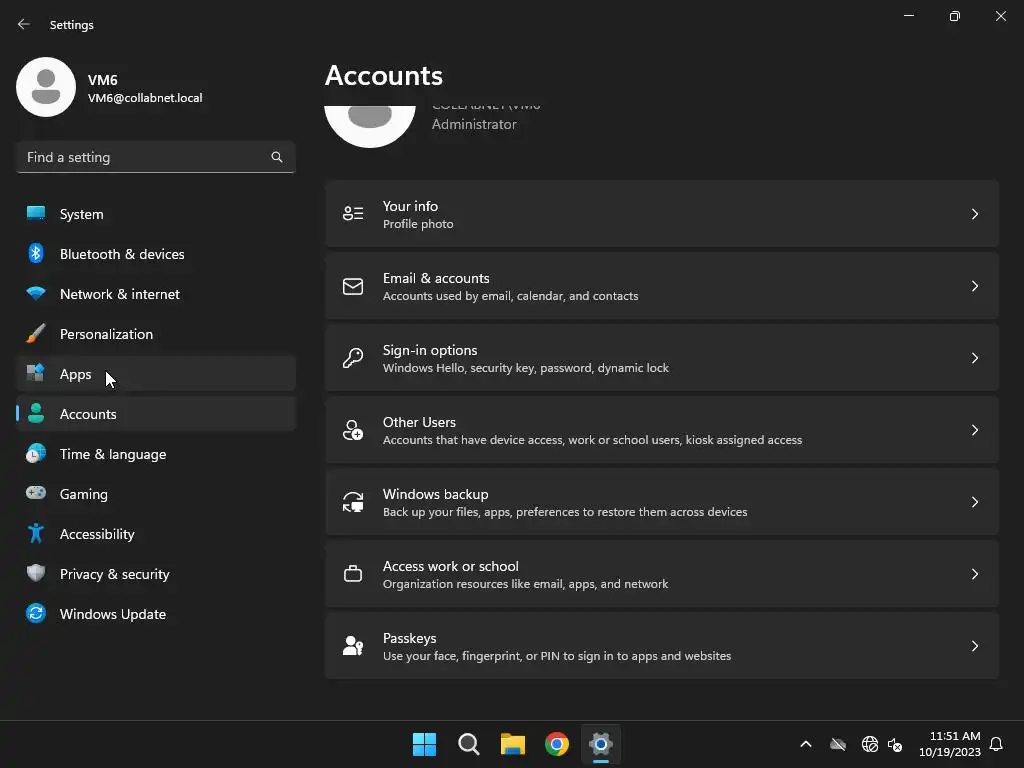Screen dimensions: 1024x768
Task: Open notification bell in taskbar
Action: 997,744
